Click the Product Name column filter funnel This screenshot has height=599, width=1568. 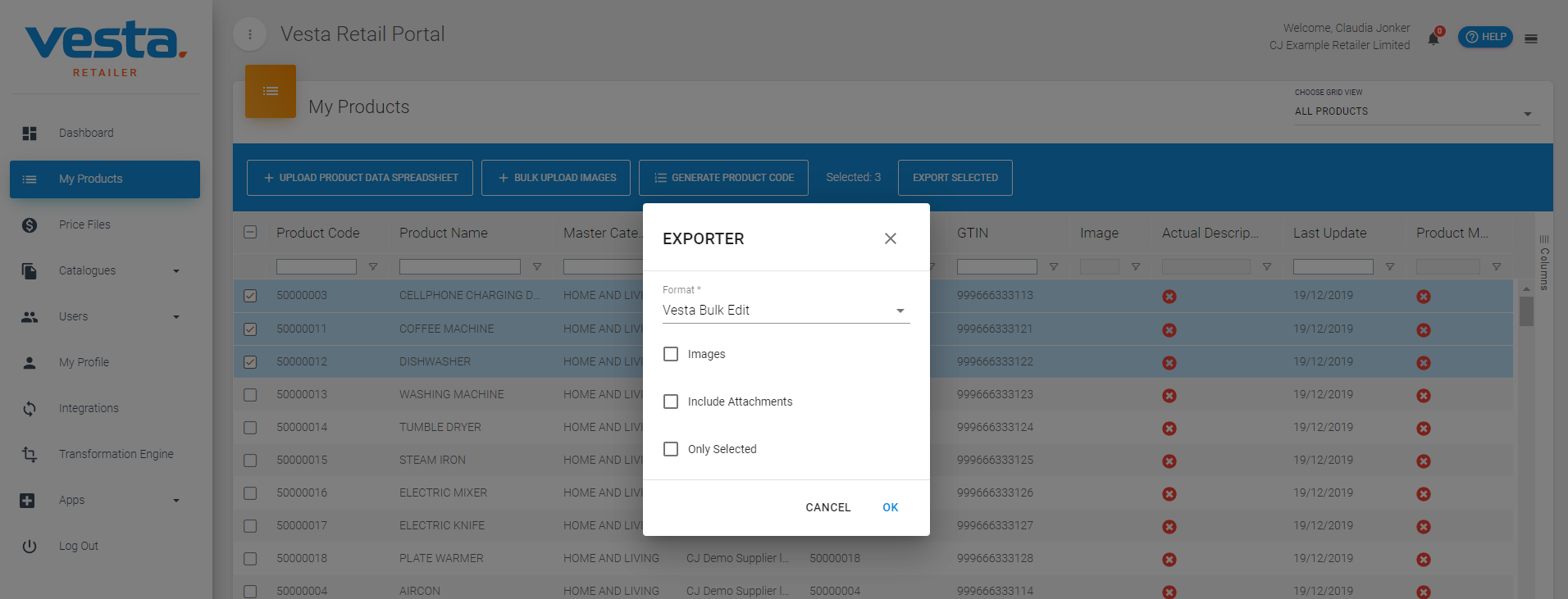pos(537,266)
